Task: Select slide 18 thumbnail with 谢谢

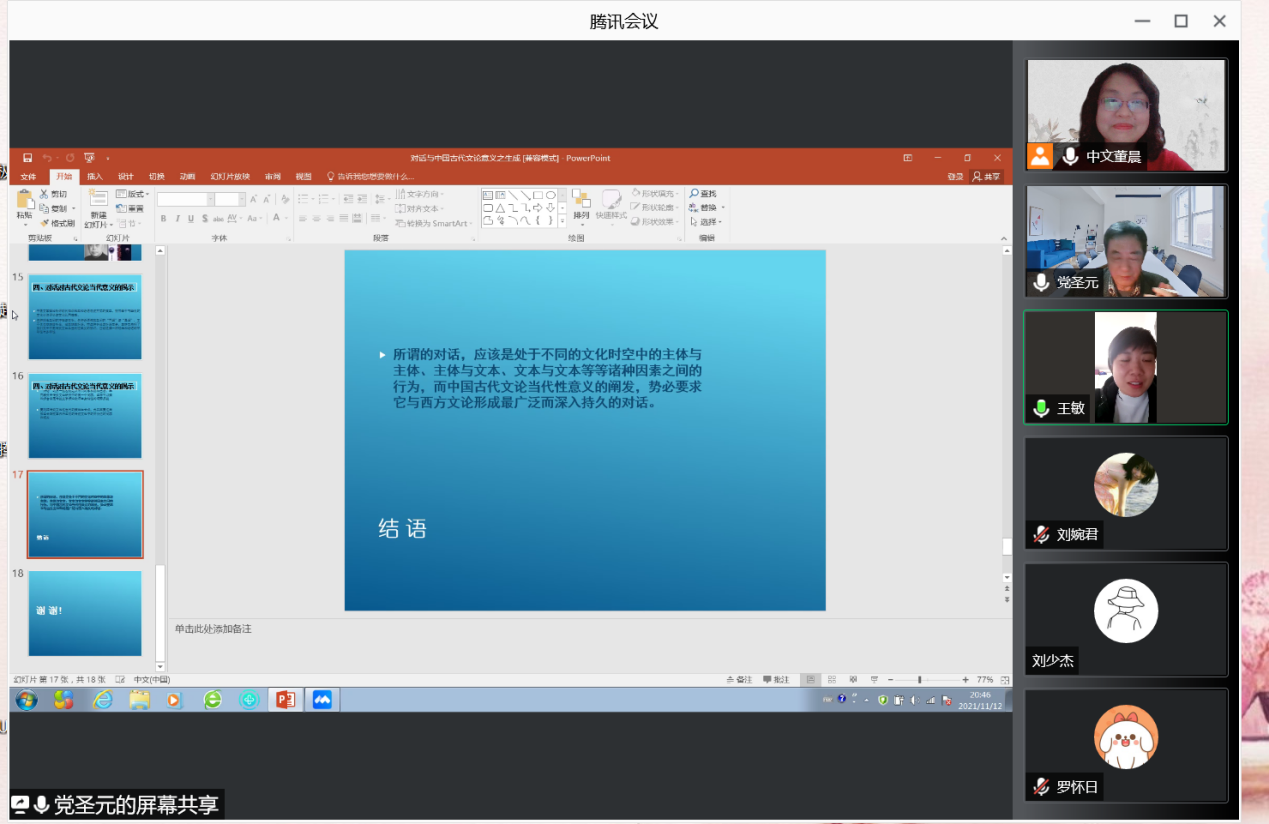Action: click(85, 613)
